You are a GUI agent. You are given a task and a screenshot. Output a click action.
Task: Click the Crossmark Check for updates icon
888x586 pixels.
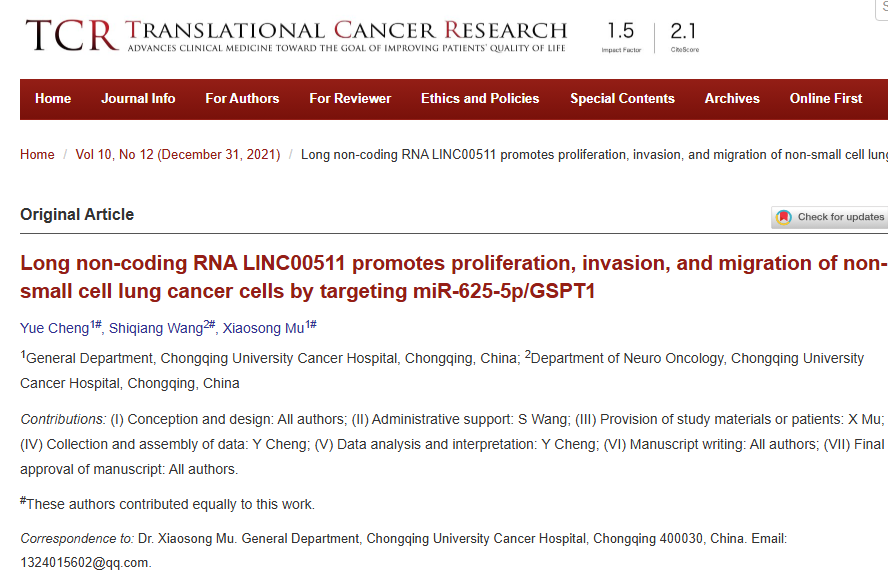(784, 217)
